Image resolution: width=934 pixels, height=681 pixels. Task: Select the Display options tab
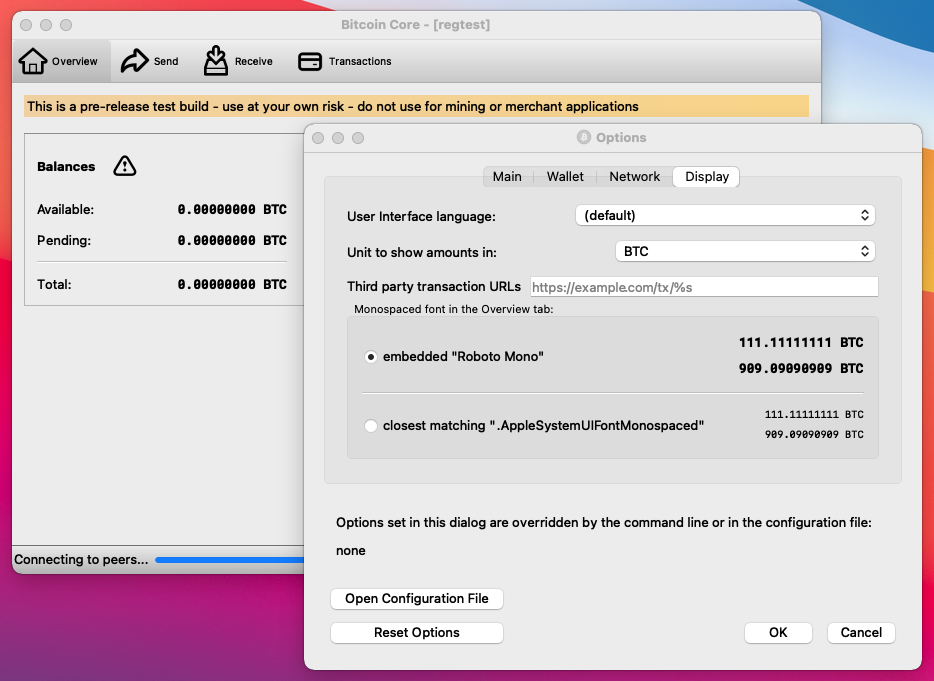706,176
